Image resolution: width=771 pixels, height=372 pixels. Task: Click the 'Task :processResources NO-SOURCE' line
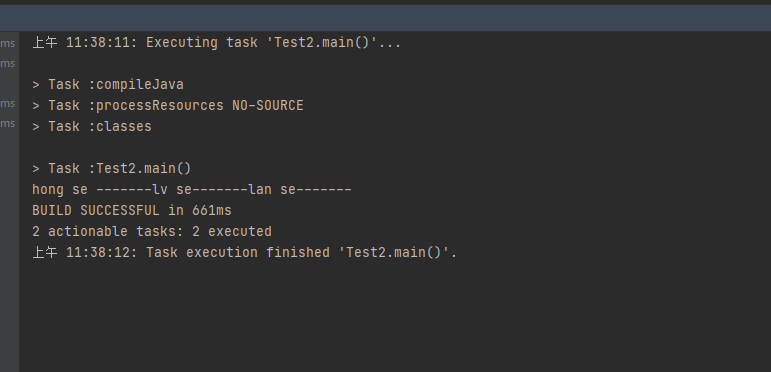coord(168,106)
